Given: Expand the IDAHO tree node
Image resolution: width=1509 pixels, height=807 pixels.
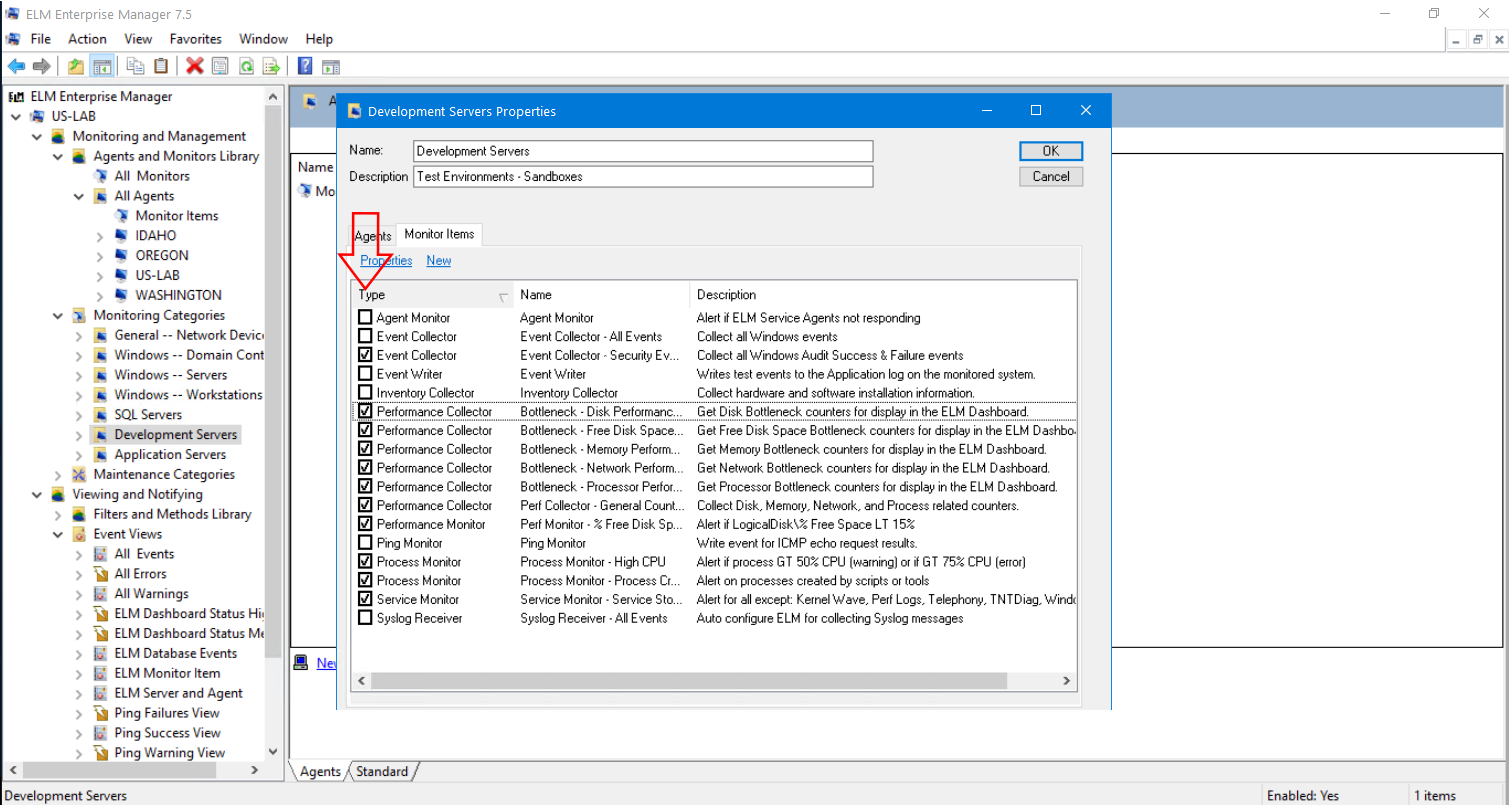Looking at the screenshot, I should click(99, 236).
